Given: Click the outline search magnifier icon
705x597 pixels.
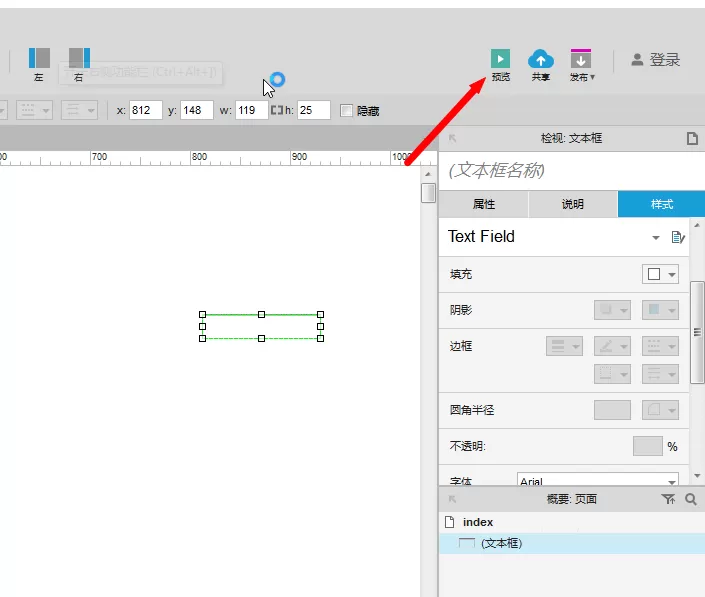Looking at the screenshot, I should click(x=691, y=499).
